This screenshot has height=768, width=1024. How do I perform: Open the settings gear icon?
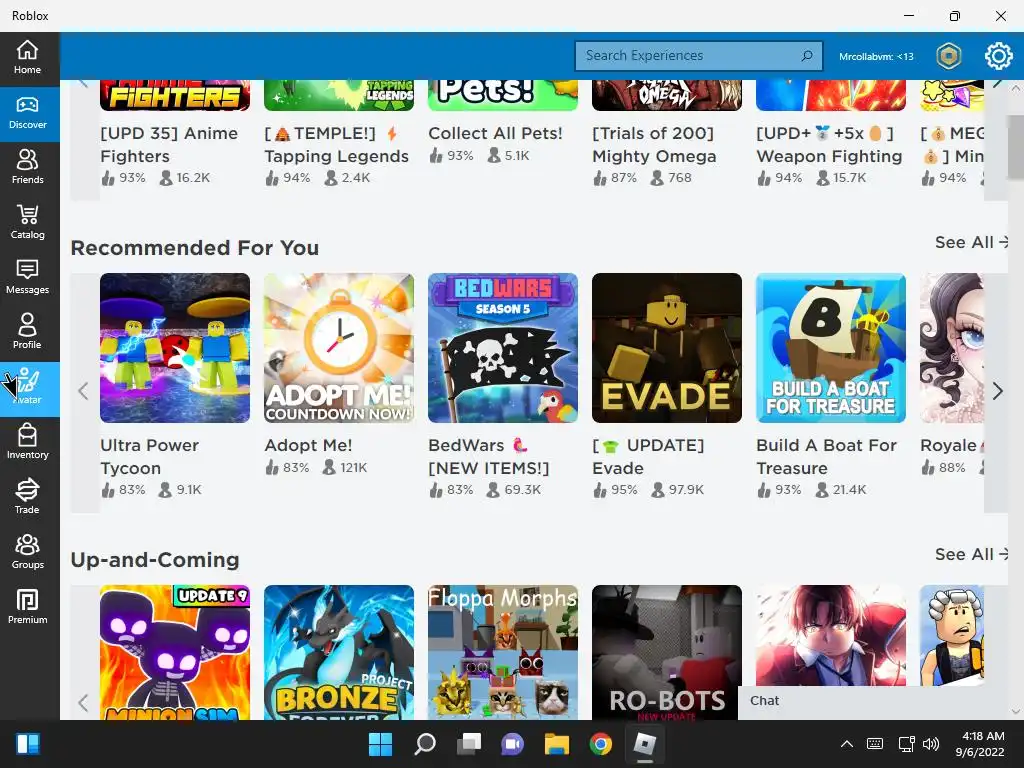point(998,56)
